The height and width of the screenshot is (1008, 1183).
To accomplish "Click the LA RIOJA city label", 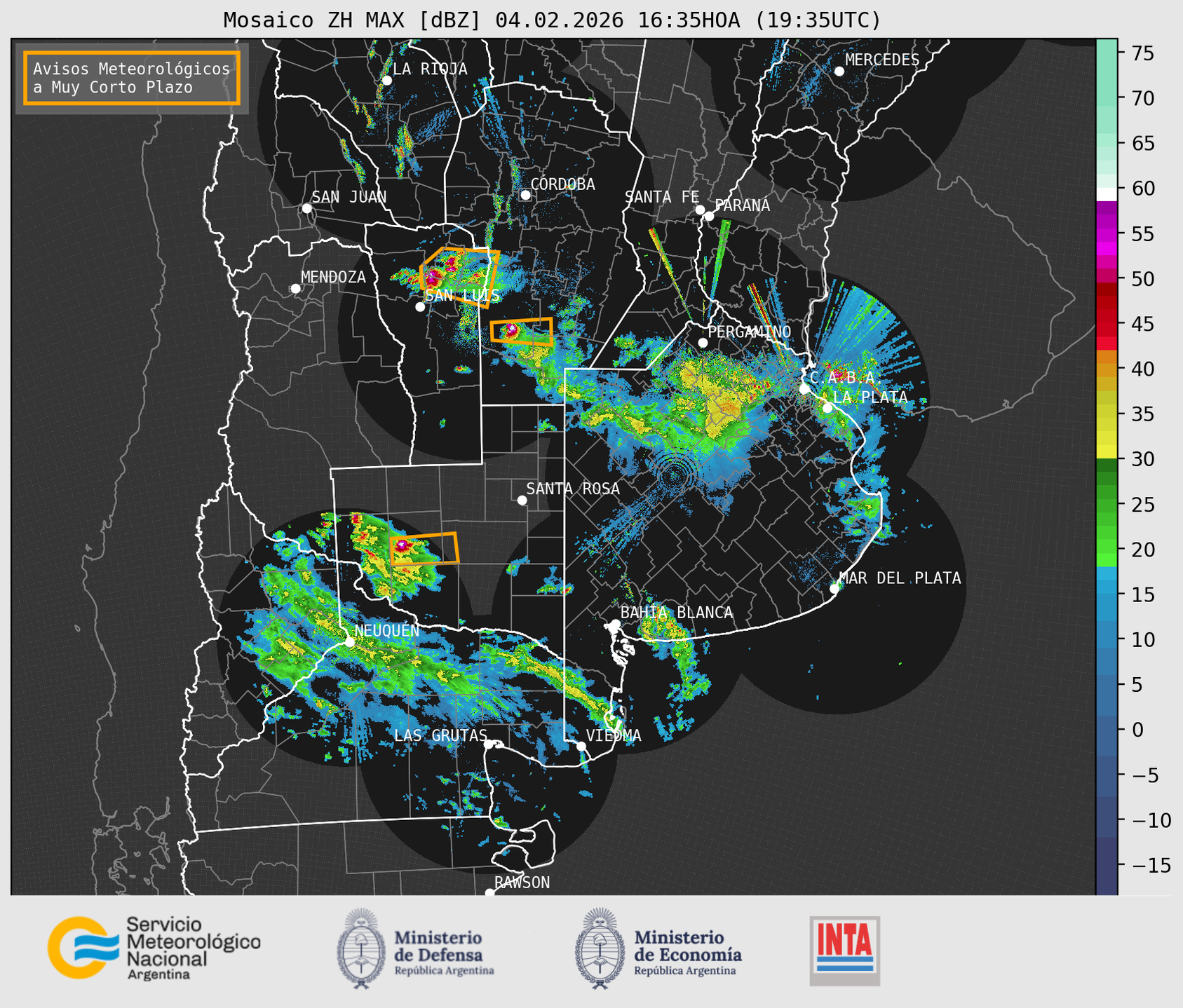I will pyautogui.click(x=430, y=69).
